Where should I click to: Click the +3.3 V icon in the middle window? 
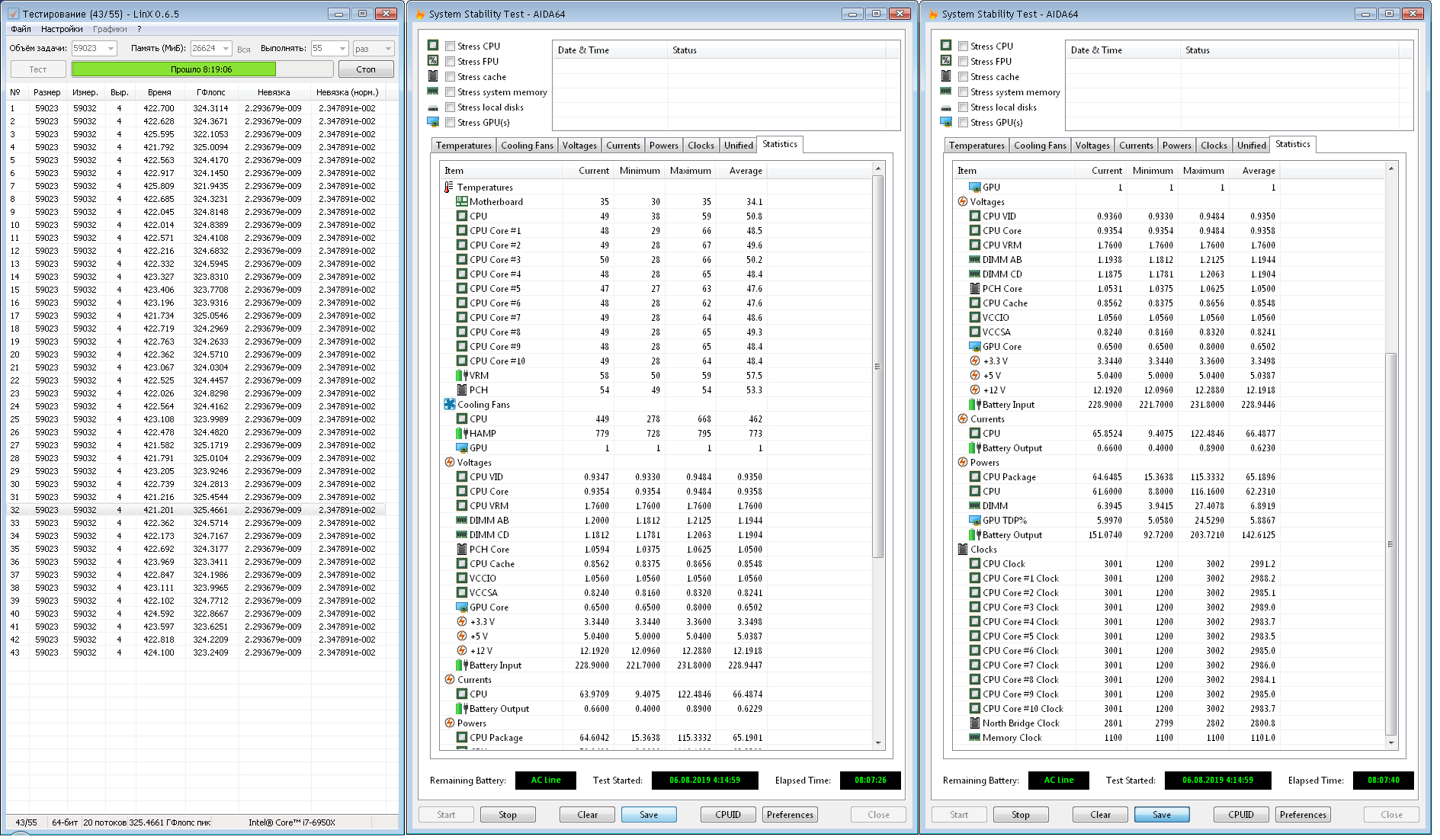coord(461,622)
